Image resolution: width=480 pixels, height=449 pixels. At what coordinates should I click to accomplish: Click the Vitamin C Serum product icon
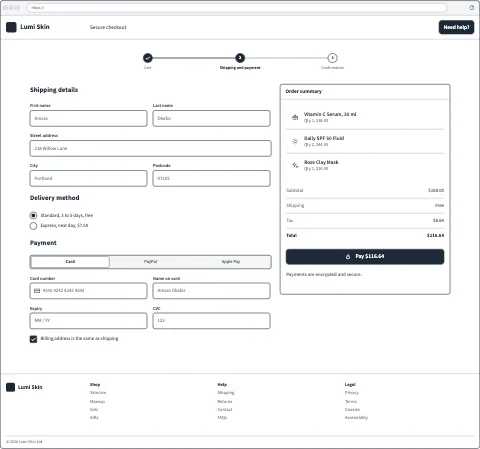(x=295, y=117)
